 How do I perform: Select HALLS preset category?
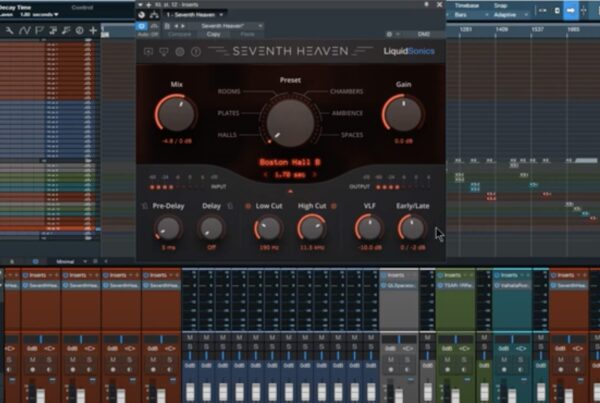coord(227,135)
